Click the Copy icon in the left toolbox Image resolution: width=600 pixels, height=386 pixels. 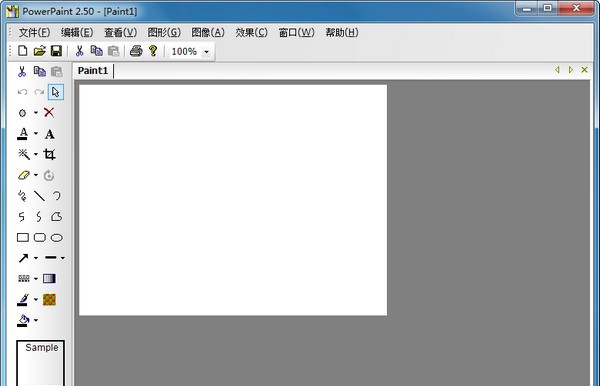click(x=39, y=72)
